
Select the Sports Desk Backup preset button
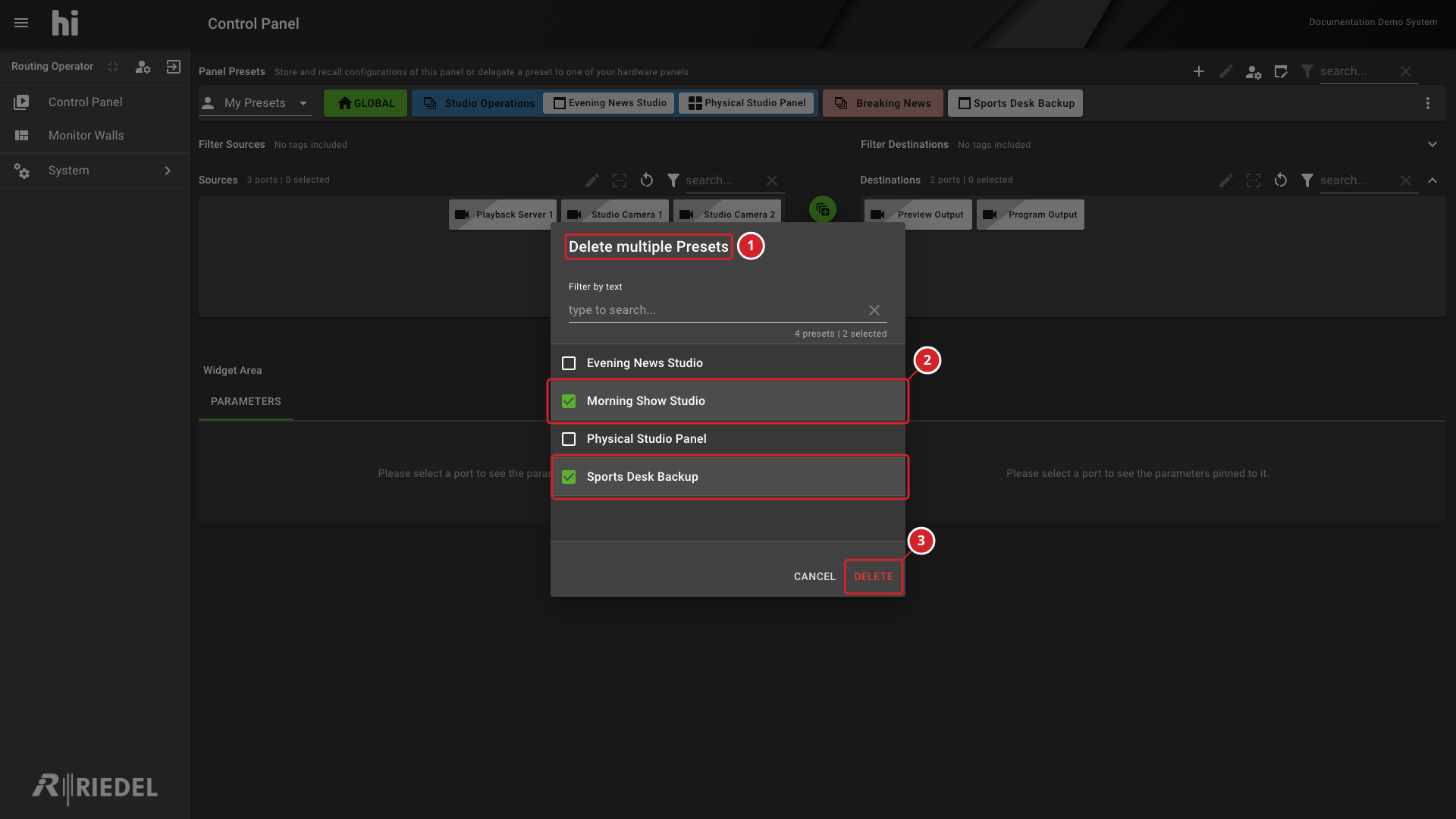pos(1015,103)
